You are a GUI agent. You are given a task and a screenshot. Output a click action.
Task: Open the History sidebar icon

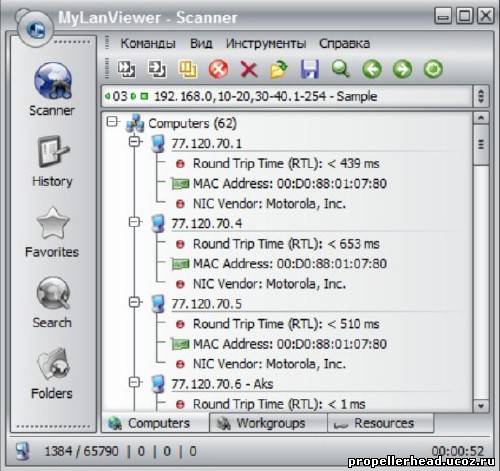tap(53, 152)
